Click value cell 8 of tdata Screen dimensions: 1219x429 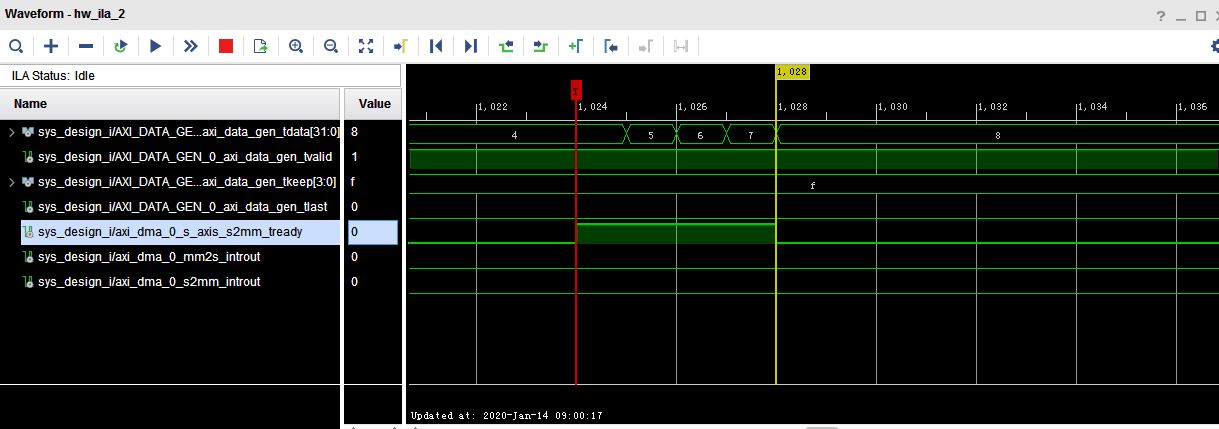374,132
